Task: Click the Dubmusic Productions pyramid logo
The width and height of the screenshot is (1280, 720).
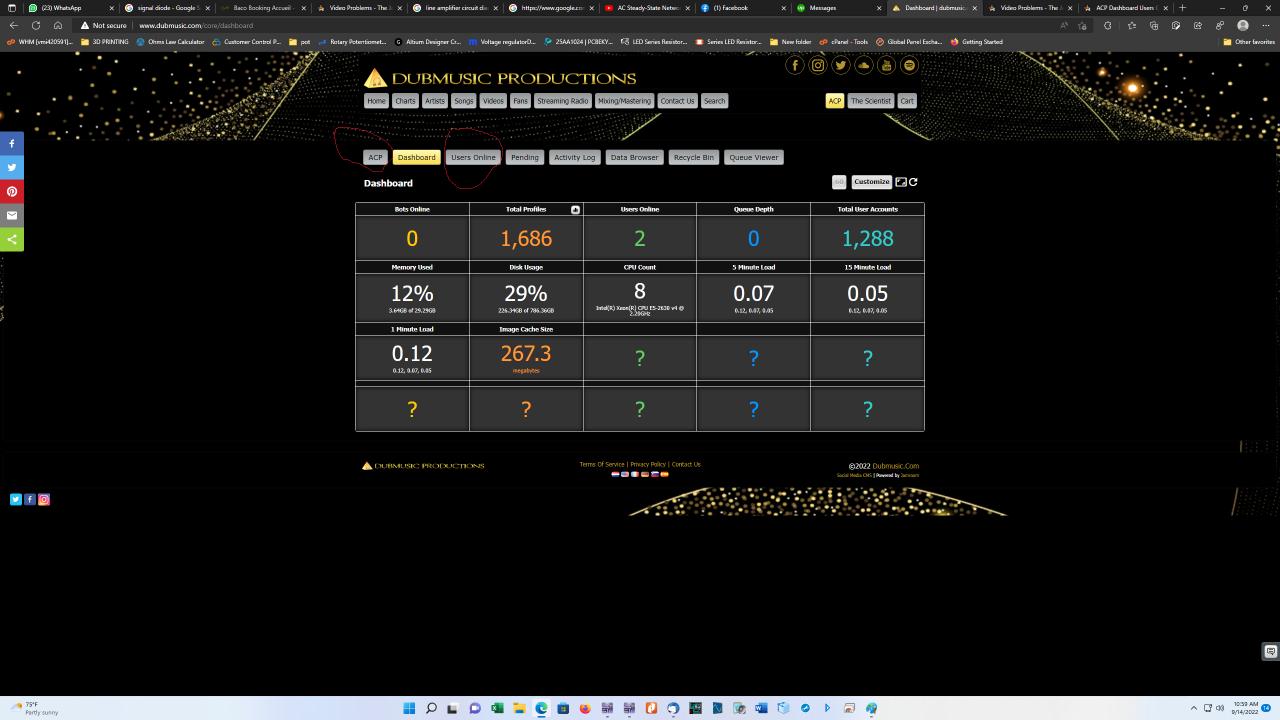Action: coord(375,78)
